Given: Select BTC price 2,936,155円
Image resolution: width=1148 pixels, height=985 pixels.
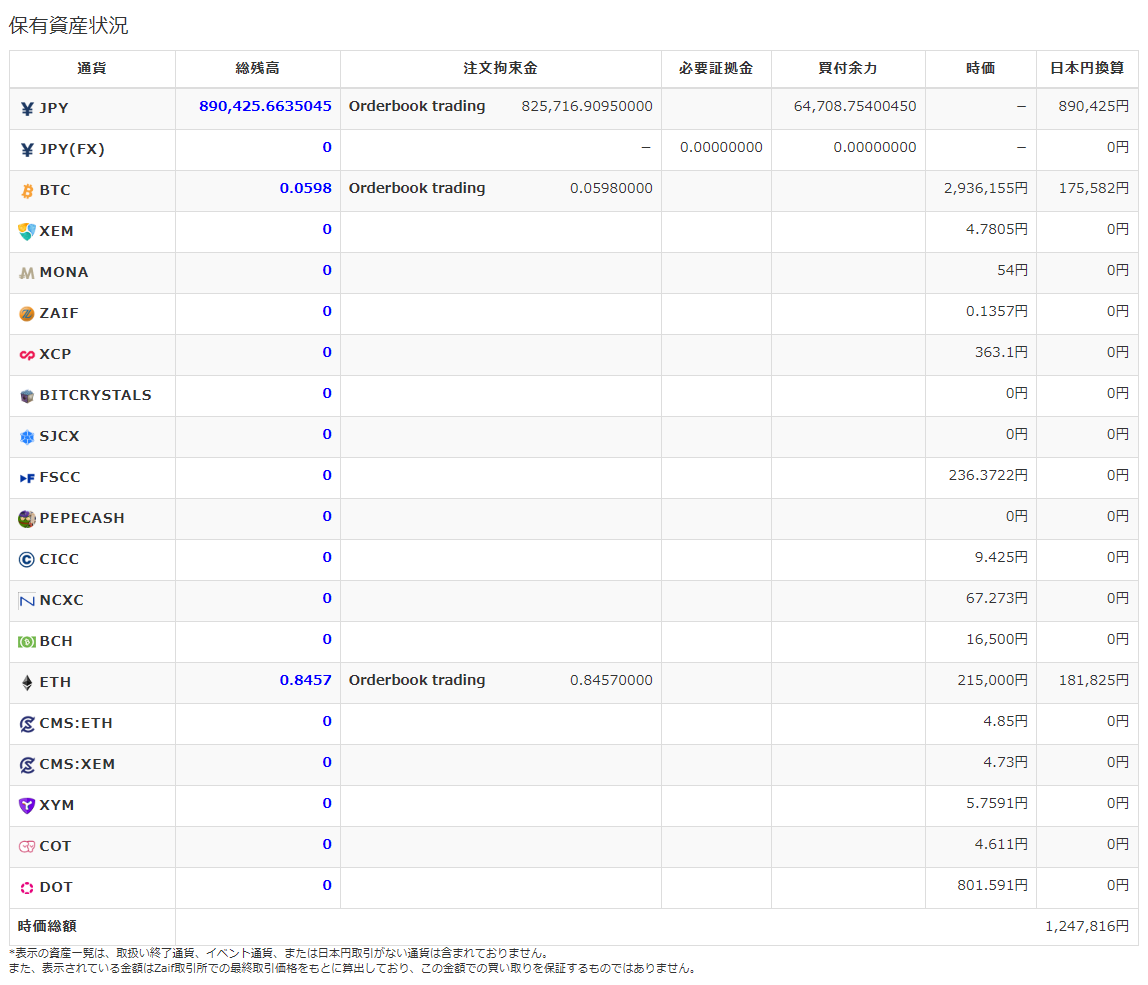Looking at the screenshot, I should tap(985, 188).
